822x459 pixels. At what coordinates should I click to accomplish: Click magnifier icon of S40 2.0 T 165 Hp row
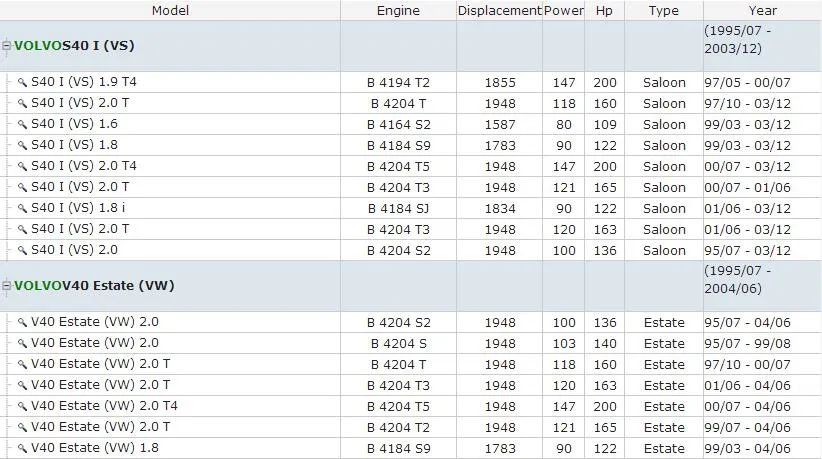22,187
